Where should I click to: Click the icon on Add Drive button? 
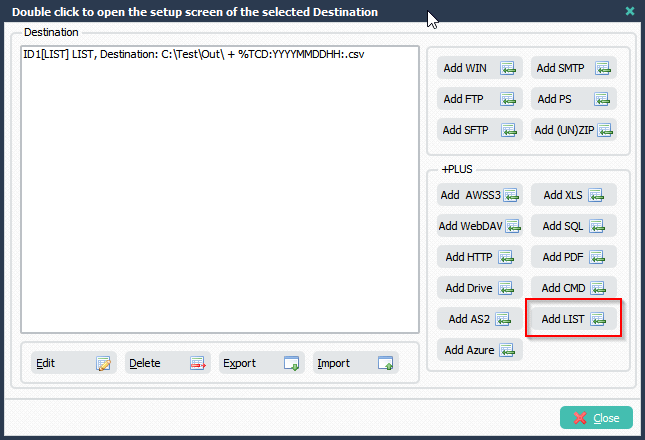(x=506, y=288)
